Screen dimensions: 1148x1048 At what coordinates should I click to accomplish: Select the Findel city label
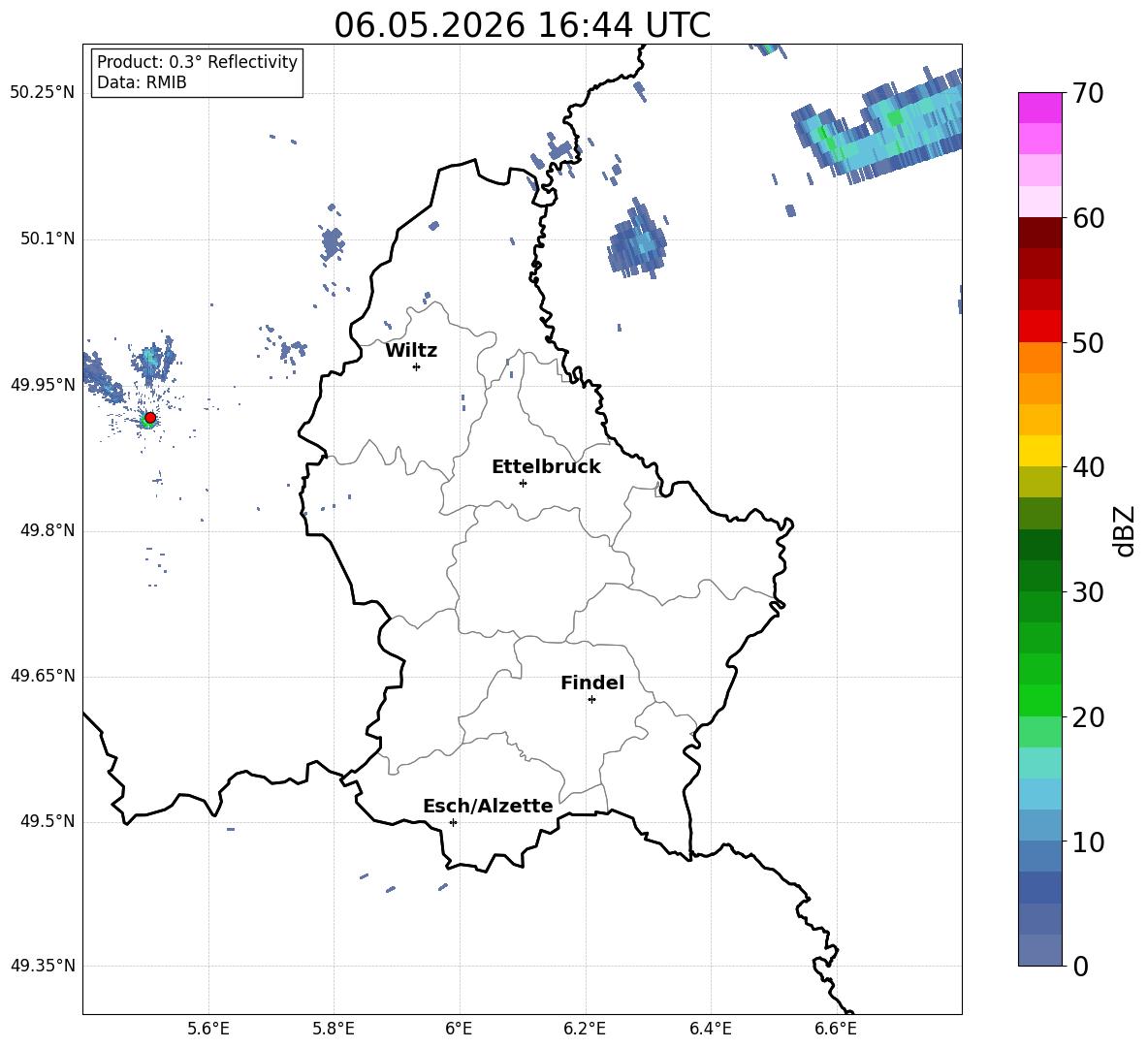tap(592, 683)
